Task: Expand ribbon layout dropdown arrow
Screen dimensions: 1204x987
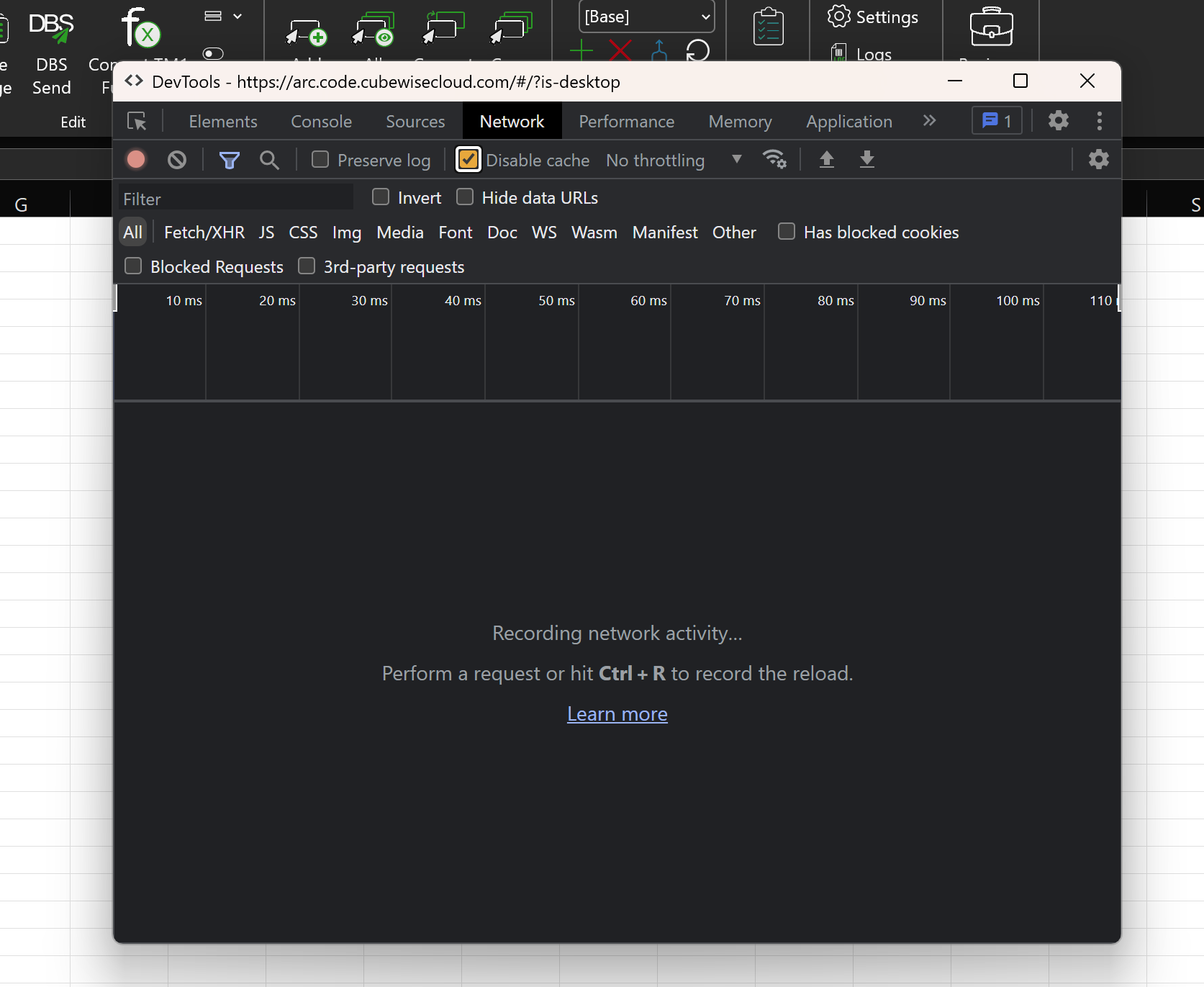Action: (237, 16)
